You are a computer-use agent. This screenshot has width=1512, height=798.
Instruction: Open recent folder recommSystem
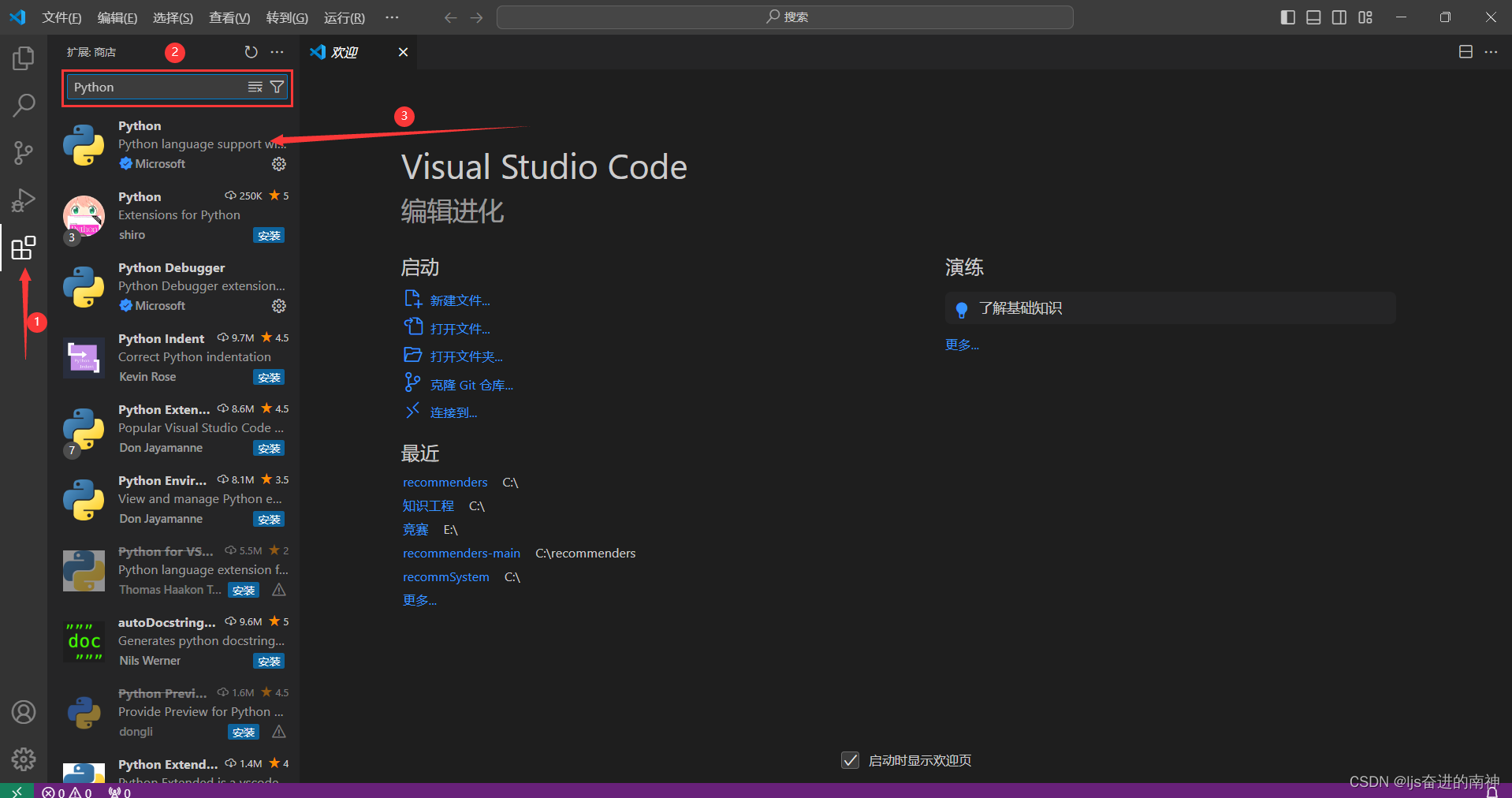click(x=446, y=577)
